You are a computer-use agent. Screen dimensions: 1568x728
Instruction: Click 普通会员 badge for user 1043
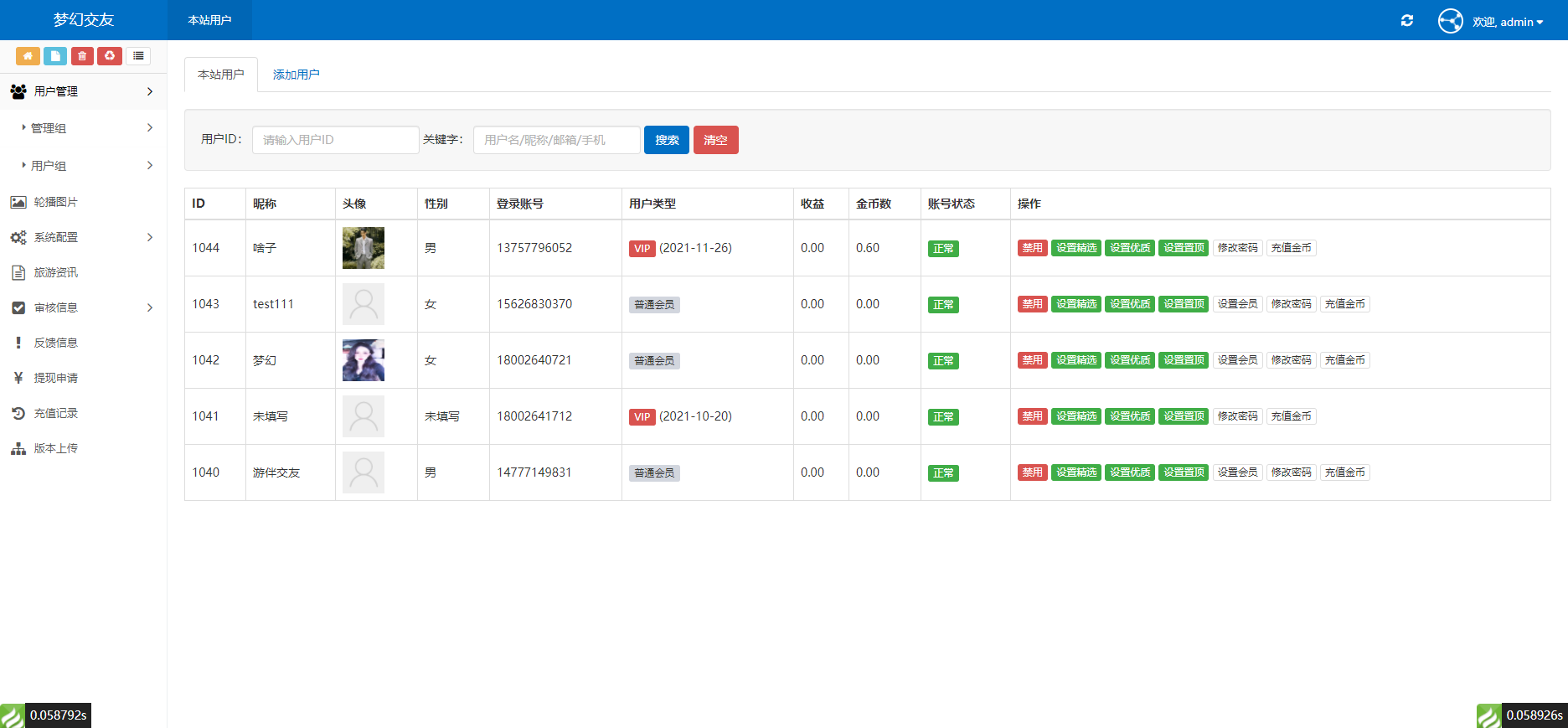click(654, 305)
